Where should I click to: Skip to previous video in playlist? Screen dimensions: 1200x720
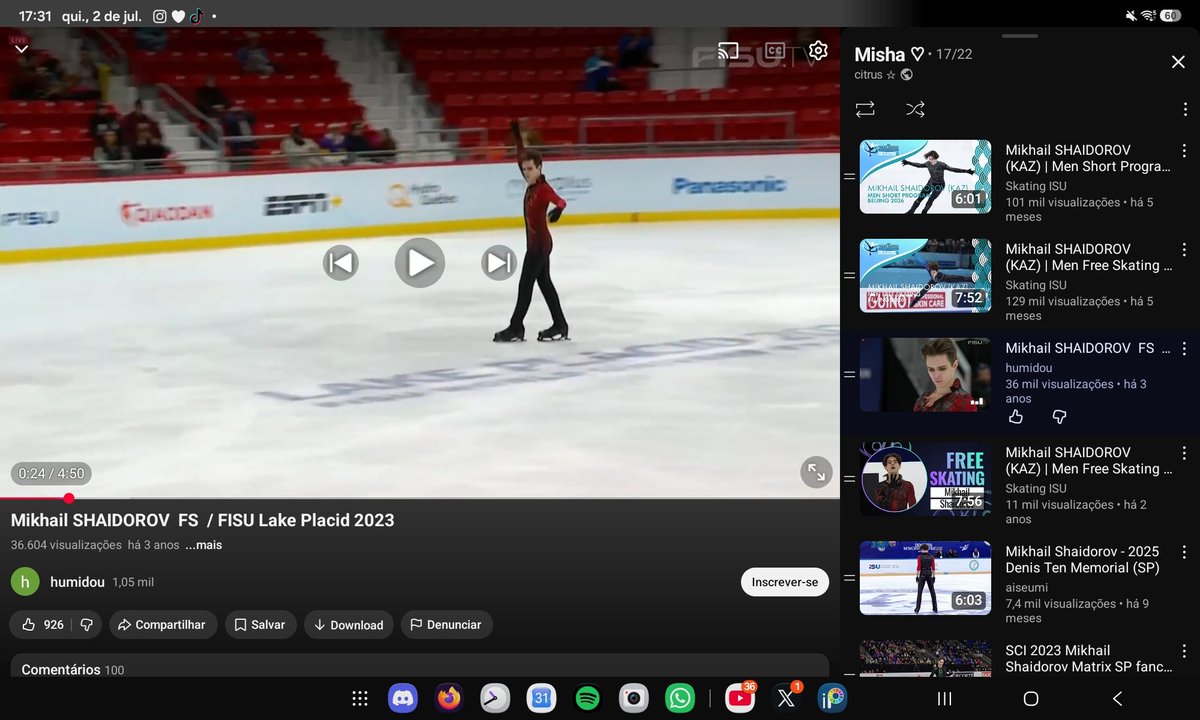click(x=340, y=263)
